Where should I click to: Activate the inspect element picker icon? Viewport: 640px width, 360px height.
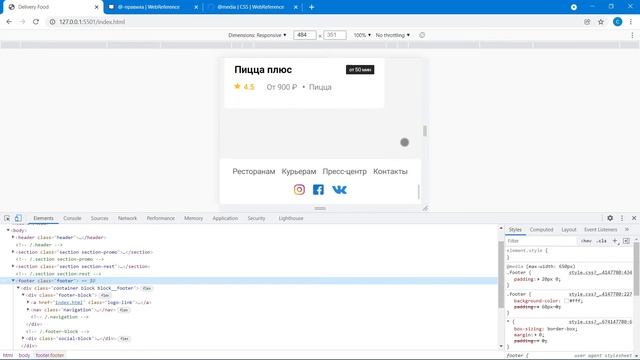pyautogui.click(x=7, y=218)
